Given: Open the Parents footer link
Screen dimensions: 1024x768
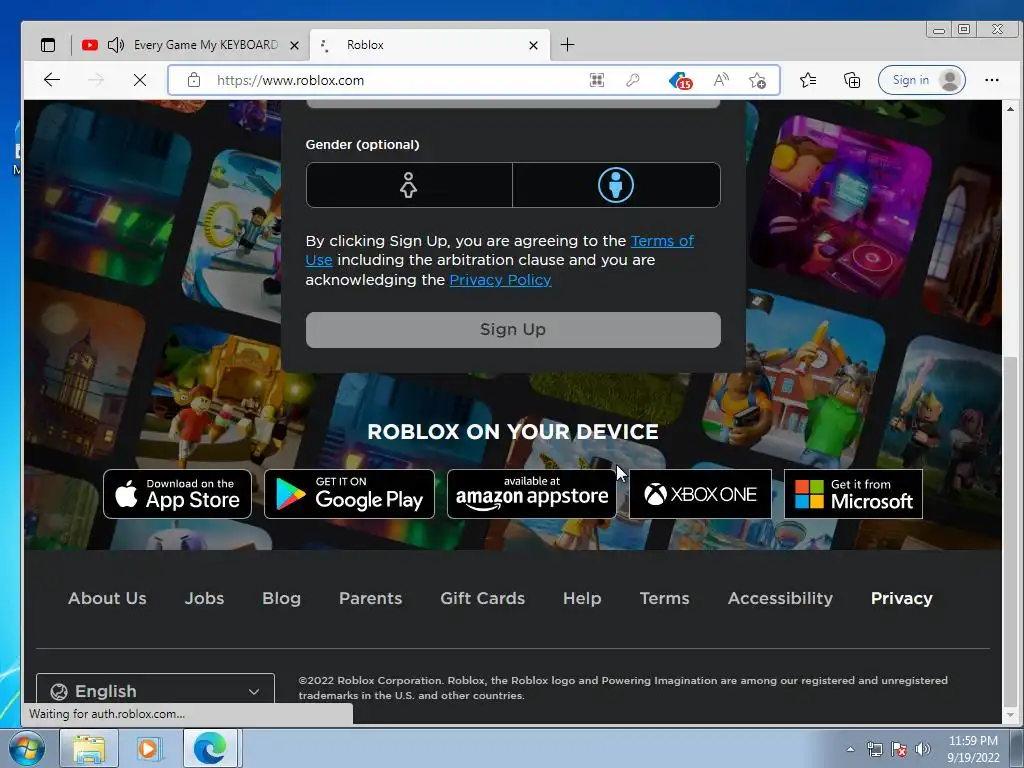Looking at the screenshot, I should click(370, 598).
